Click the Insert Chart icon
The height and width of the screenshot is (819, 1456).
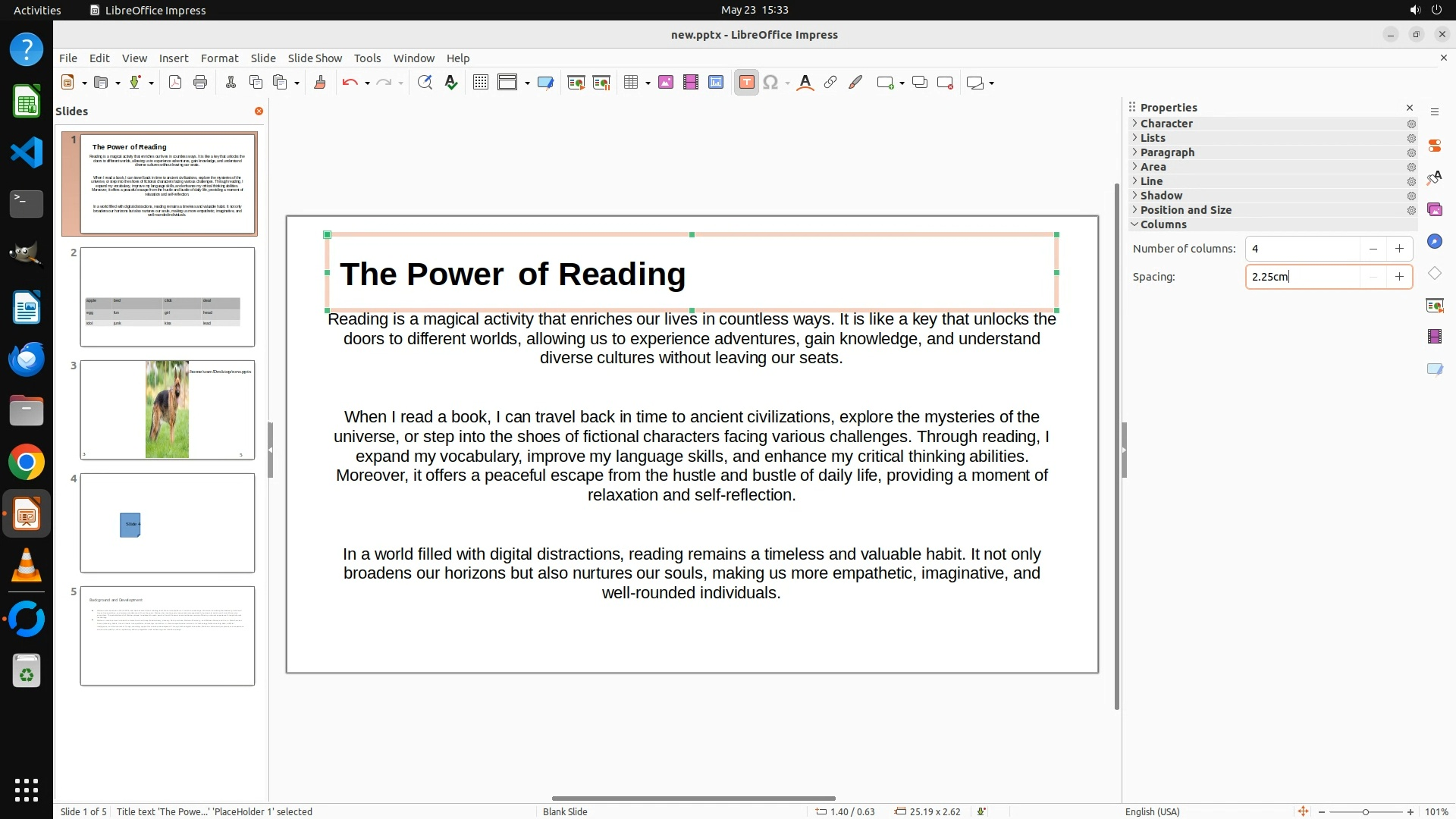[716, 83]
